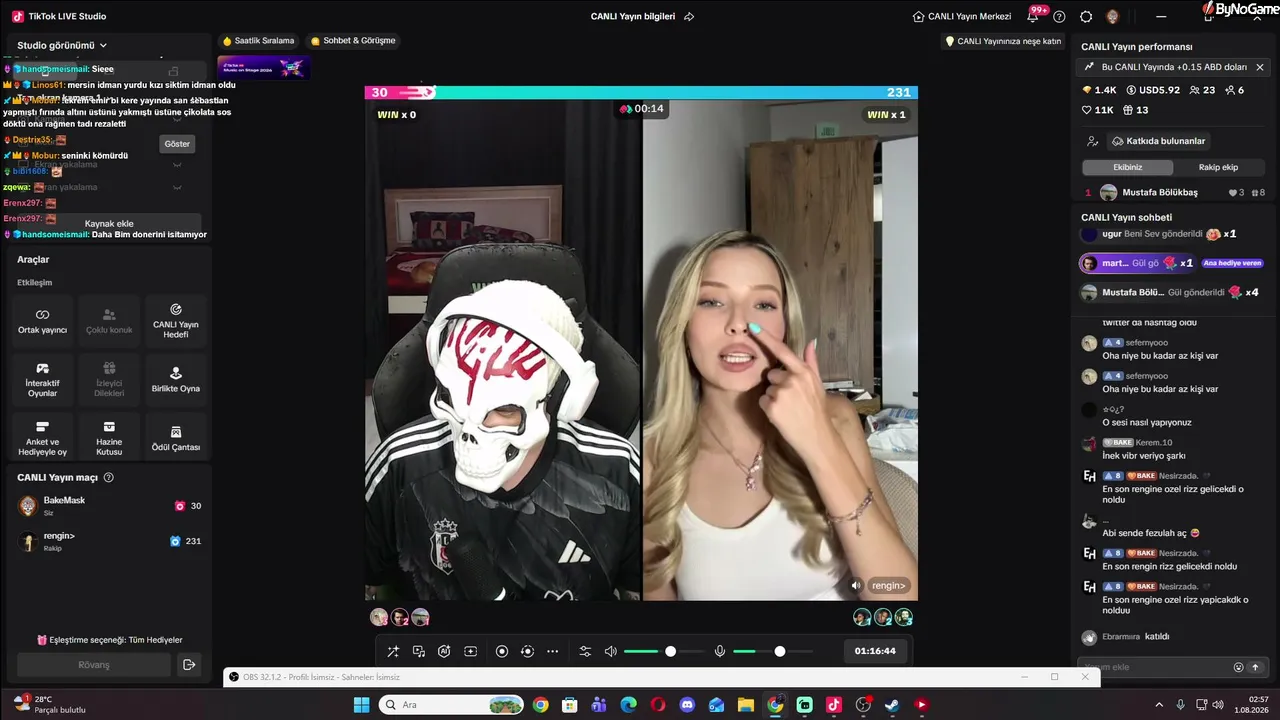Viewport: 1280px width, 720px height.
Task: Open the profile avatar in the title bar
Action: point(1113,17)
